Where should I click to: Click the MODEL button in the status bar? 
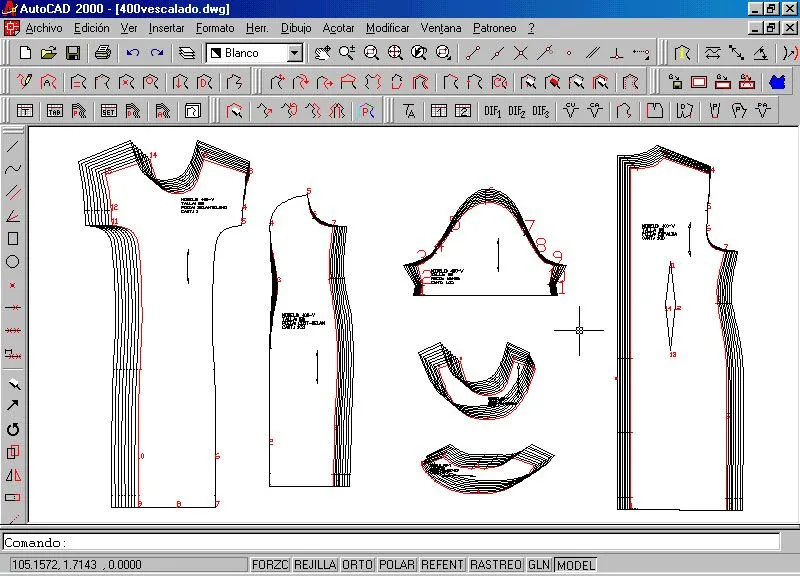(576, 565)
